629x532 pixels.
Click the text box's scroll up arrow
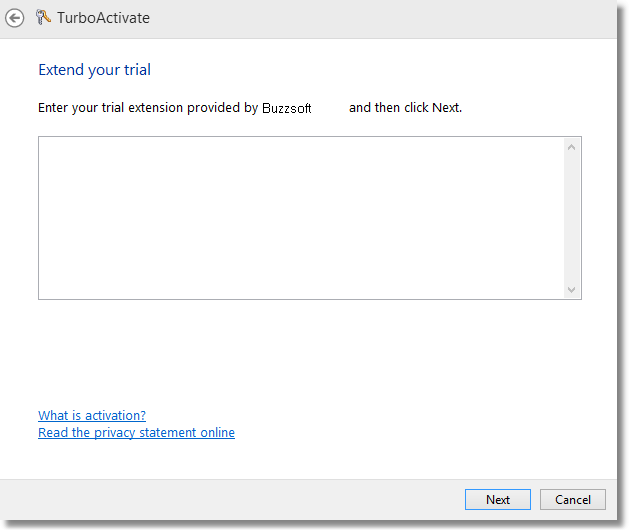[571, 148]
